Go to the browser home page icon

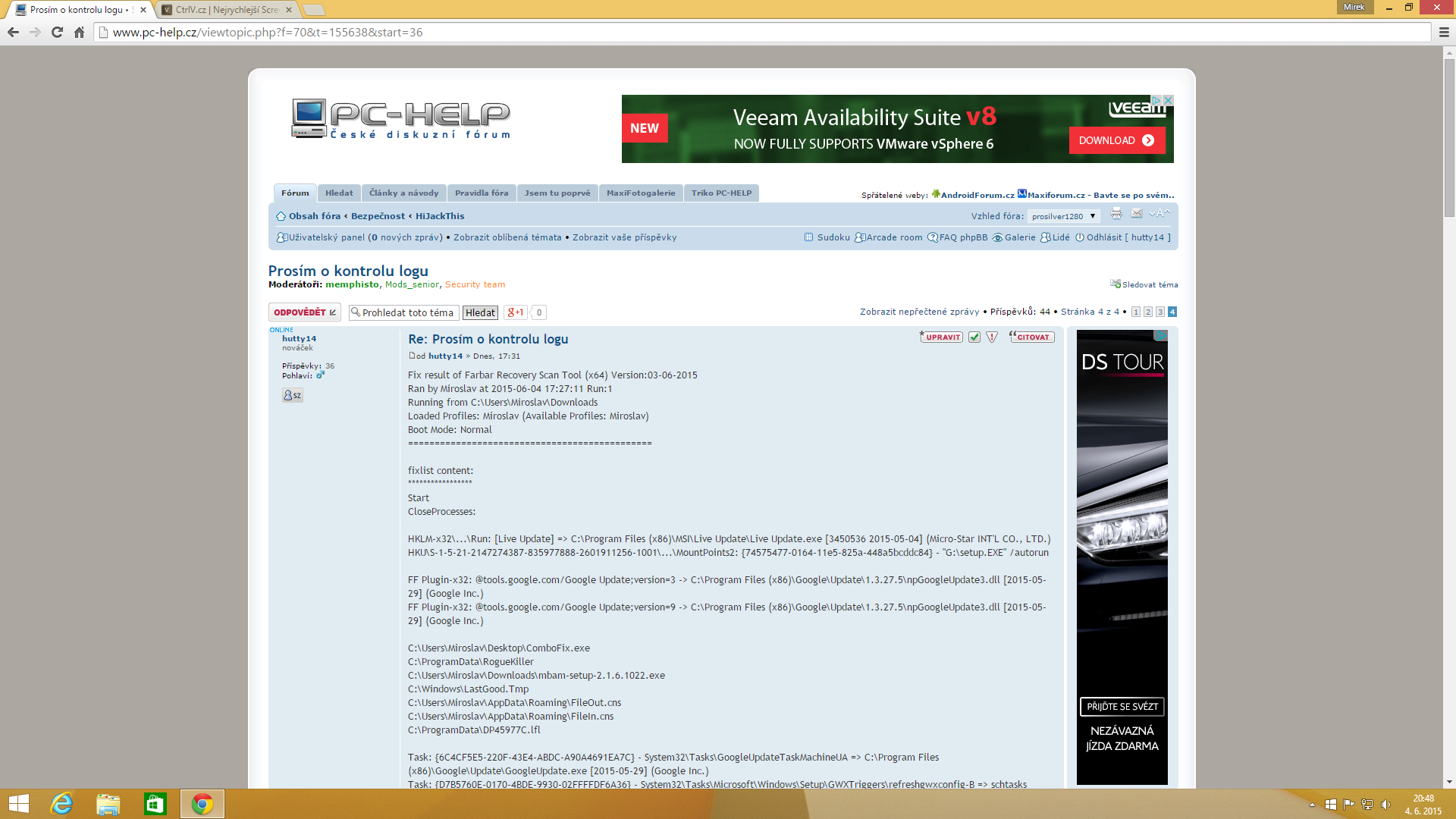point(79,32)
